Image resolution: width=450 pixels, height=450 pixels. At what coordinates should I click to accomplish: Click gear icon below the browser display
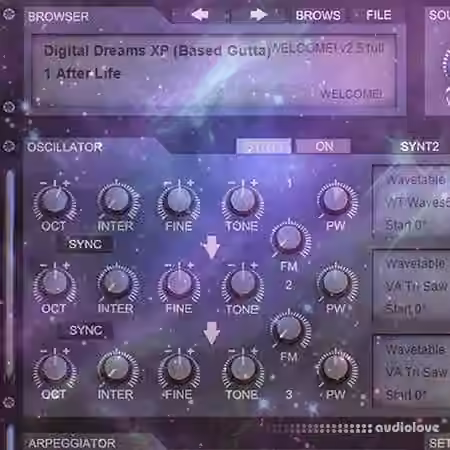click(9, 107)
